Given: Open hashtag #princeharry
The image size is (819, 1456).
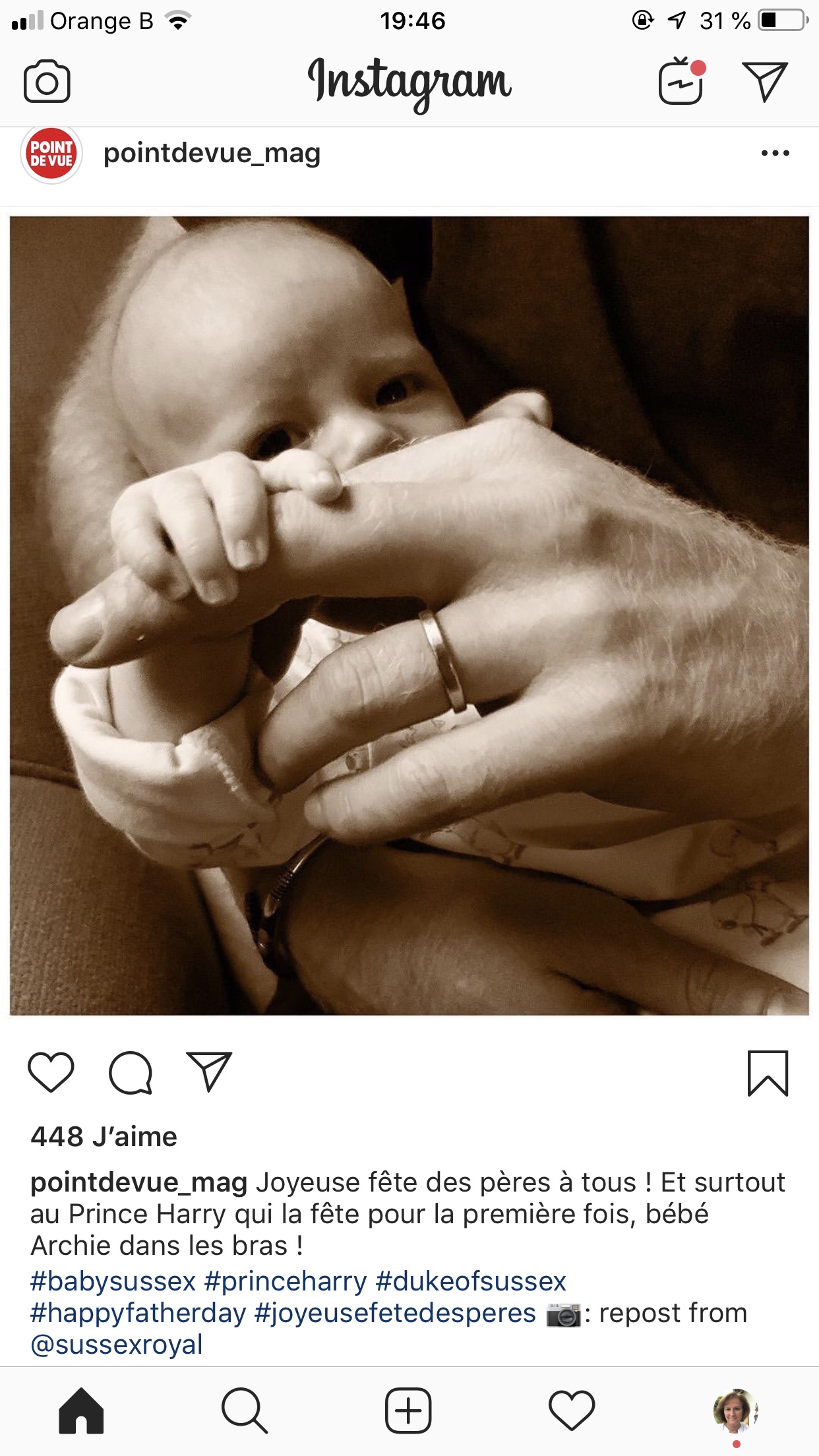Looking at the screenshot, I should pos(286,1281).
